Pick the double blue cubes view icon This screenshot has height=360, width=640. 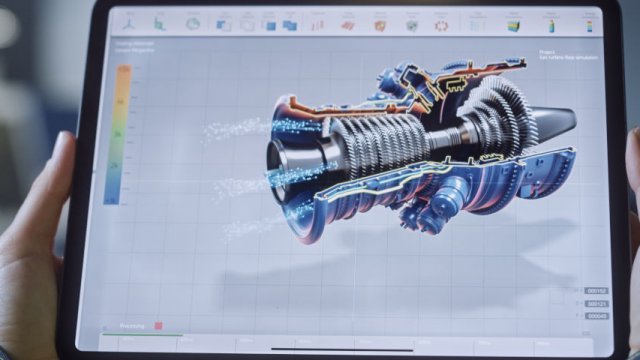click(290, 26)
